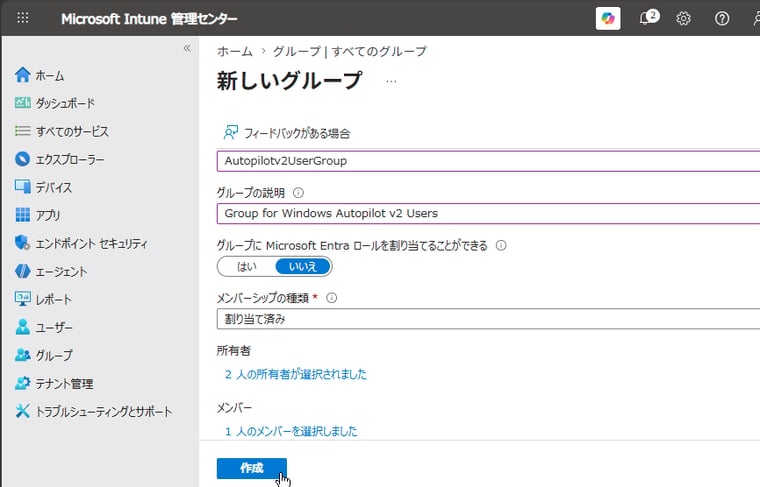Open ダッシュボード in the sidebar
Image resolution: width=760 pixels, height=487 pixels.
(65, 104)
